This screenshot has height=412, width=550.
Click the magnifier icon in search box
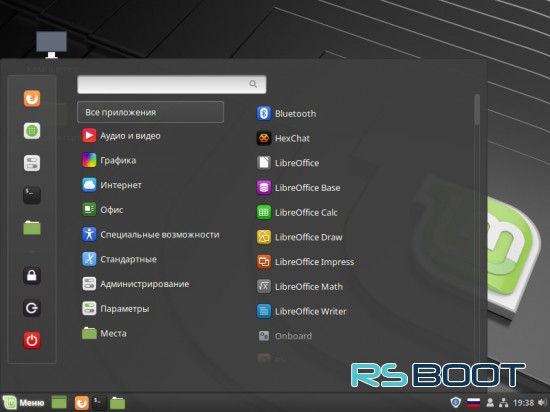pos(253,84)
